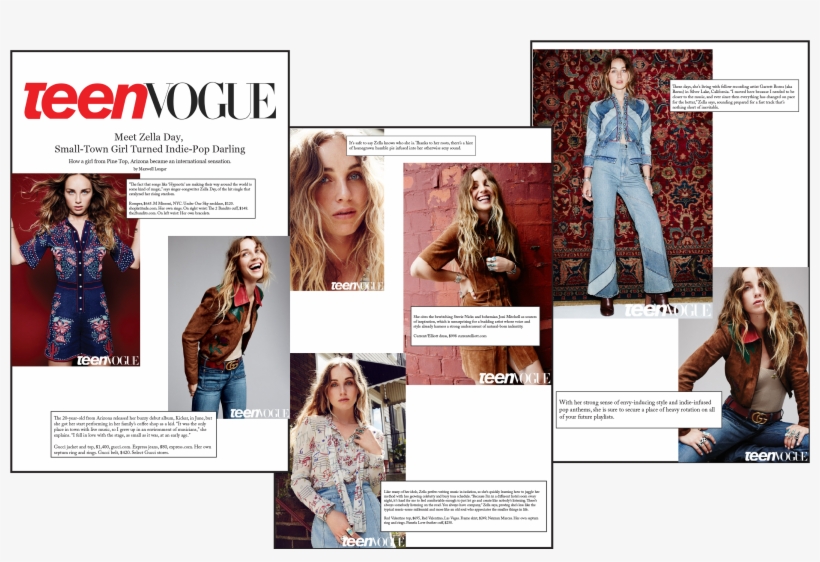Click the caption starting 'It's safe to say Zella'
This screenshot has width=820, height=562.
click(411, 146)
